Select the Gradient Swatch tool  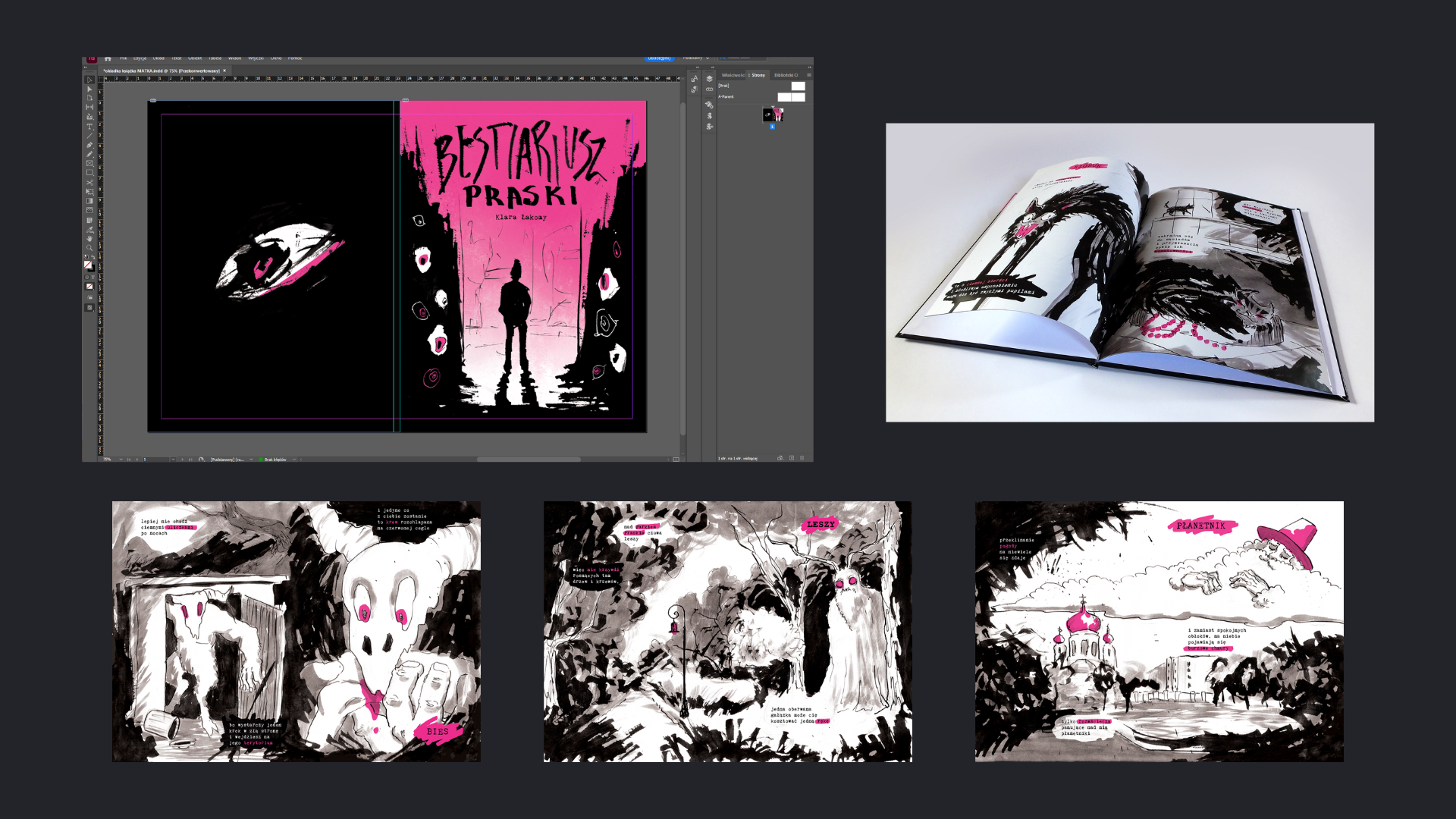coord(89,201)
